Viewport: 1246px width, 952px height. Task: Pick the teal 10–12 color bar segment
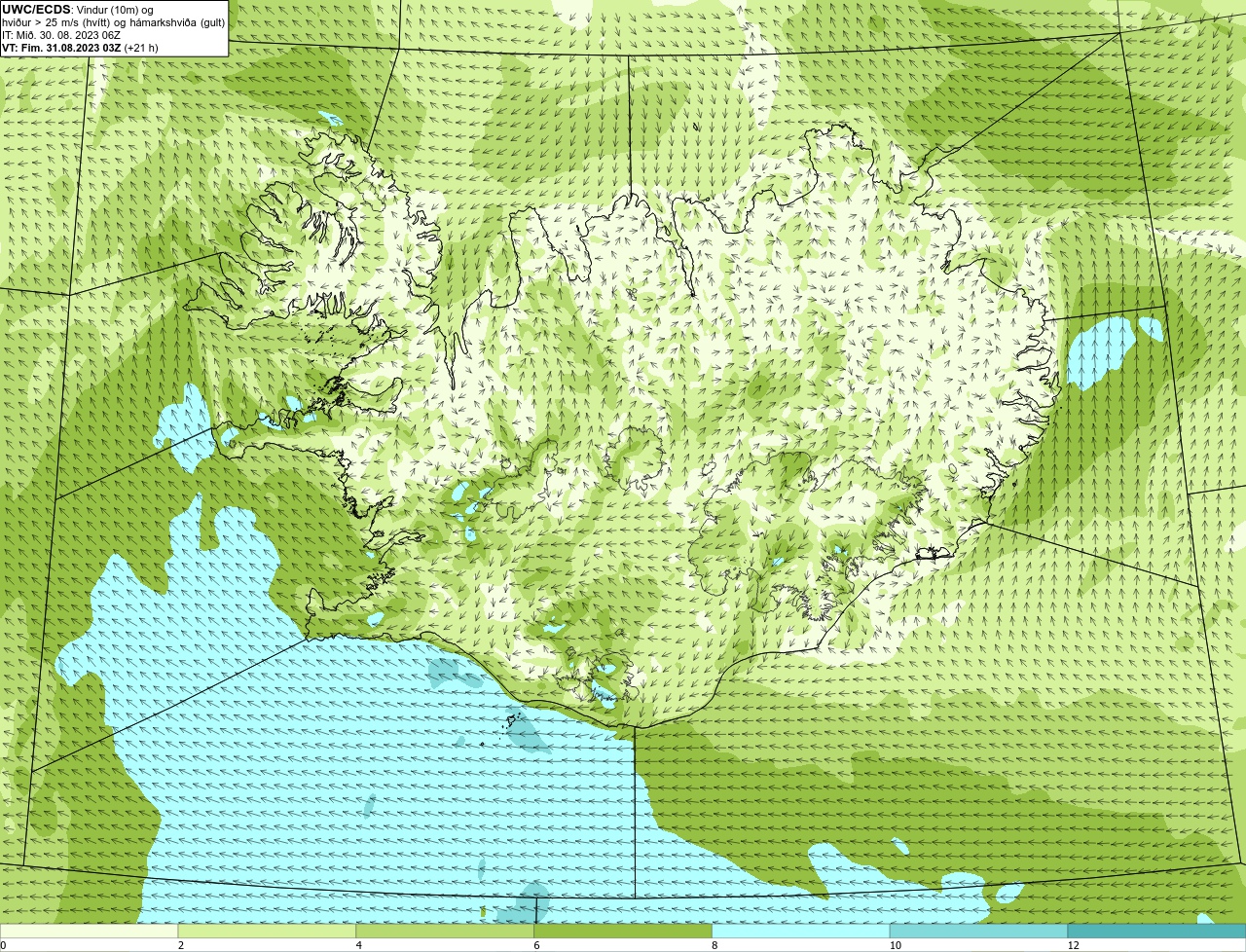point(978,932)
